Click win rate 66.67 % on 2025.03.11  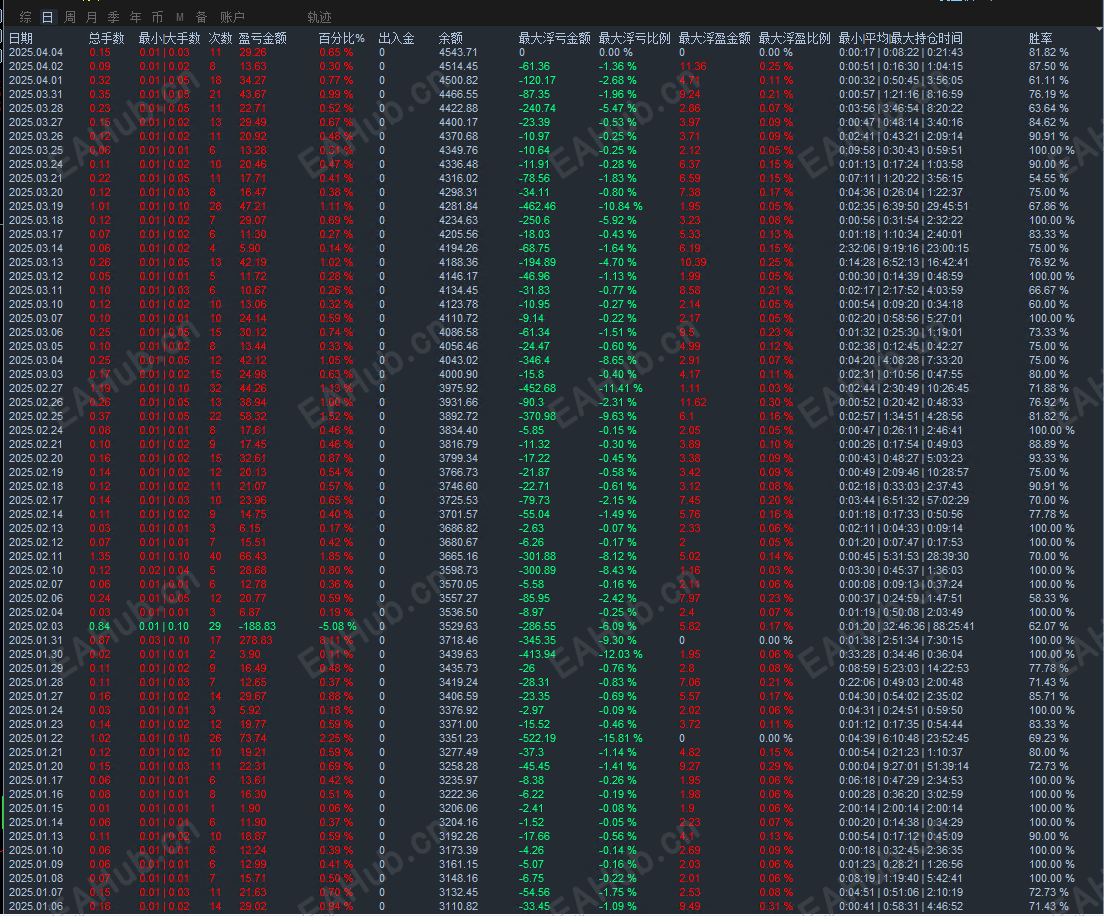[1048, 290]
